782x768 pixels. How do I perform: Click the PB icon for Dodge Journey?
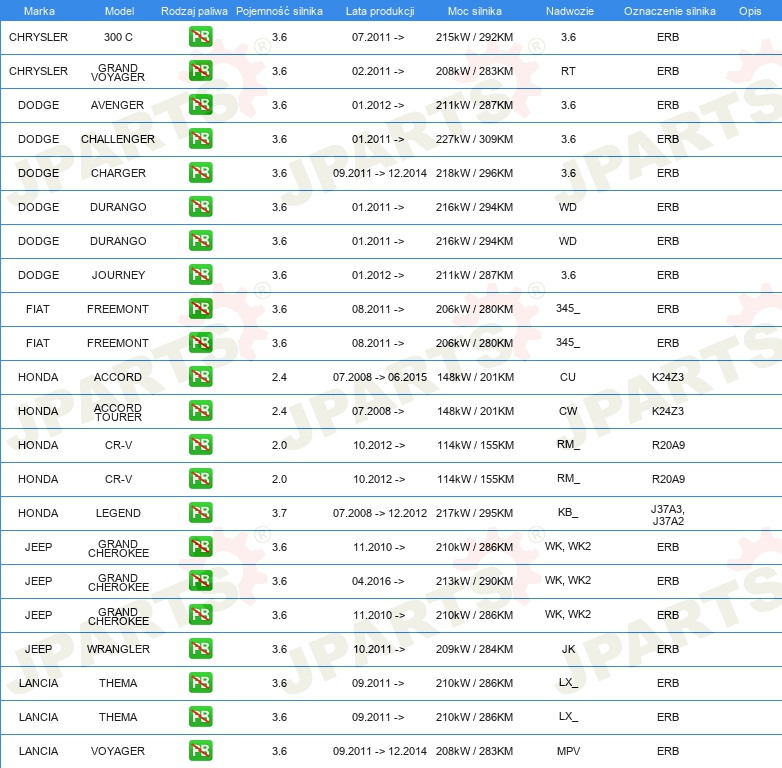click(x=200, y=275)
